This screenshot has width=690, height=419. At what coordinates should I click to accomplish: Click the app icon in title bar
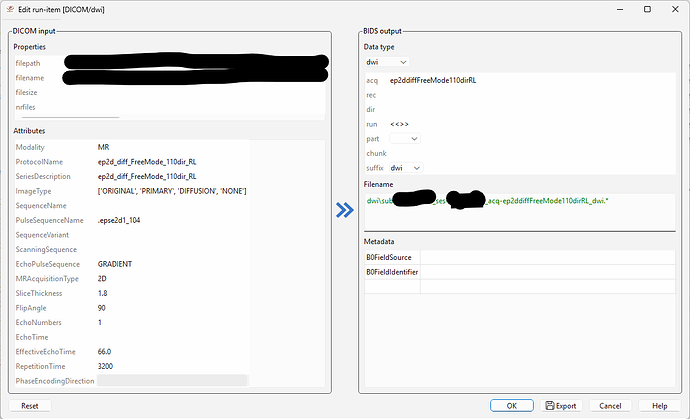click(10, 9)
